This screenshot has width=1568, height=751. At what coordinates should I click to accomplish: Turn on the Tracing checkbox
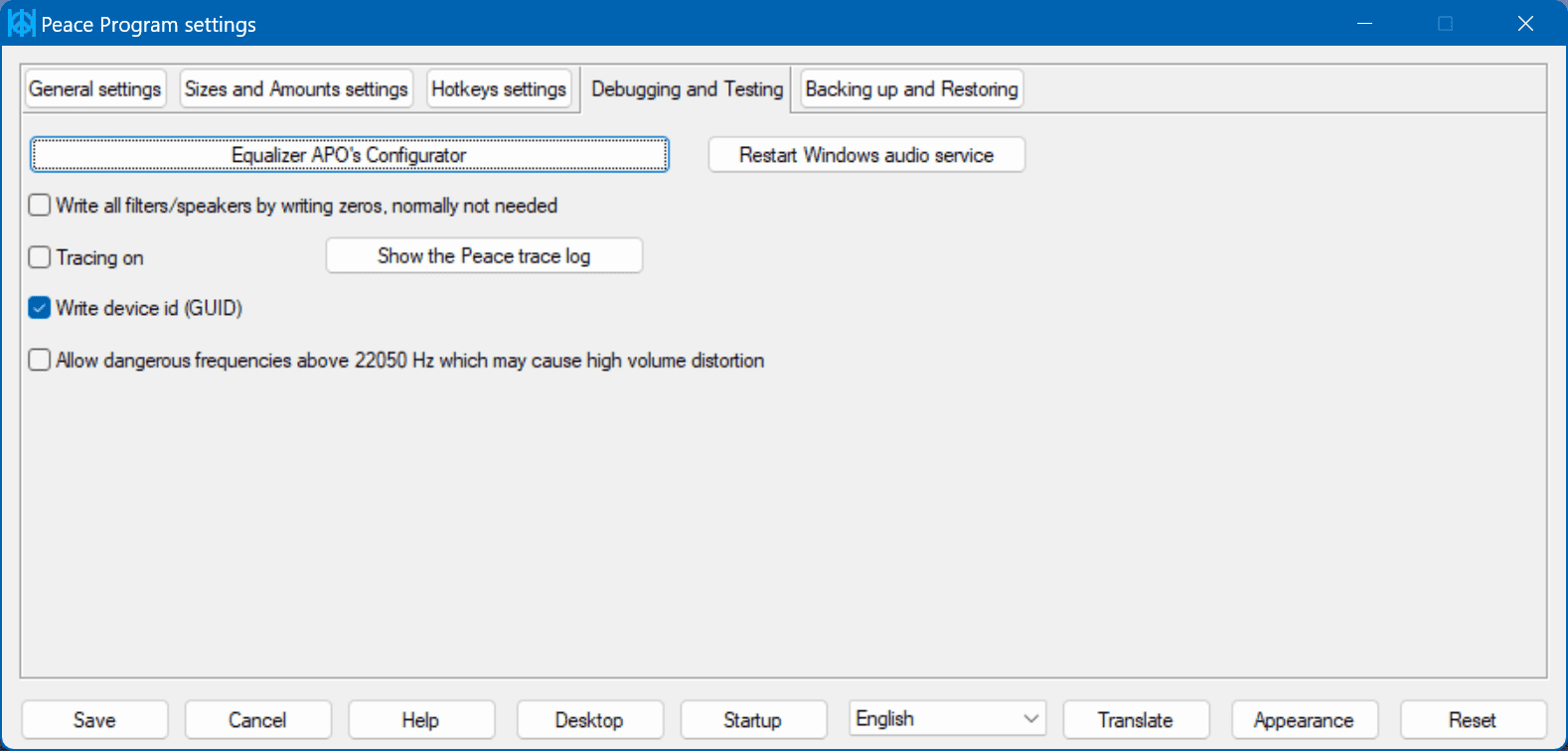click(x=40, y=257)
